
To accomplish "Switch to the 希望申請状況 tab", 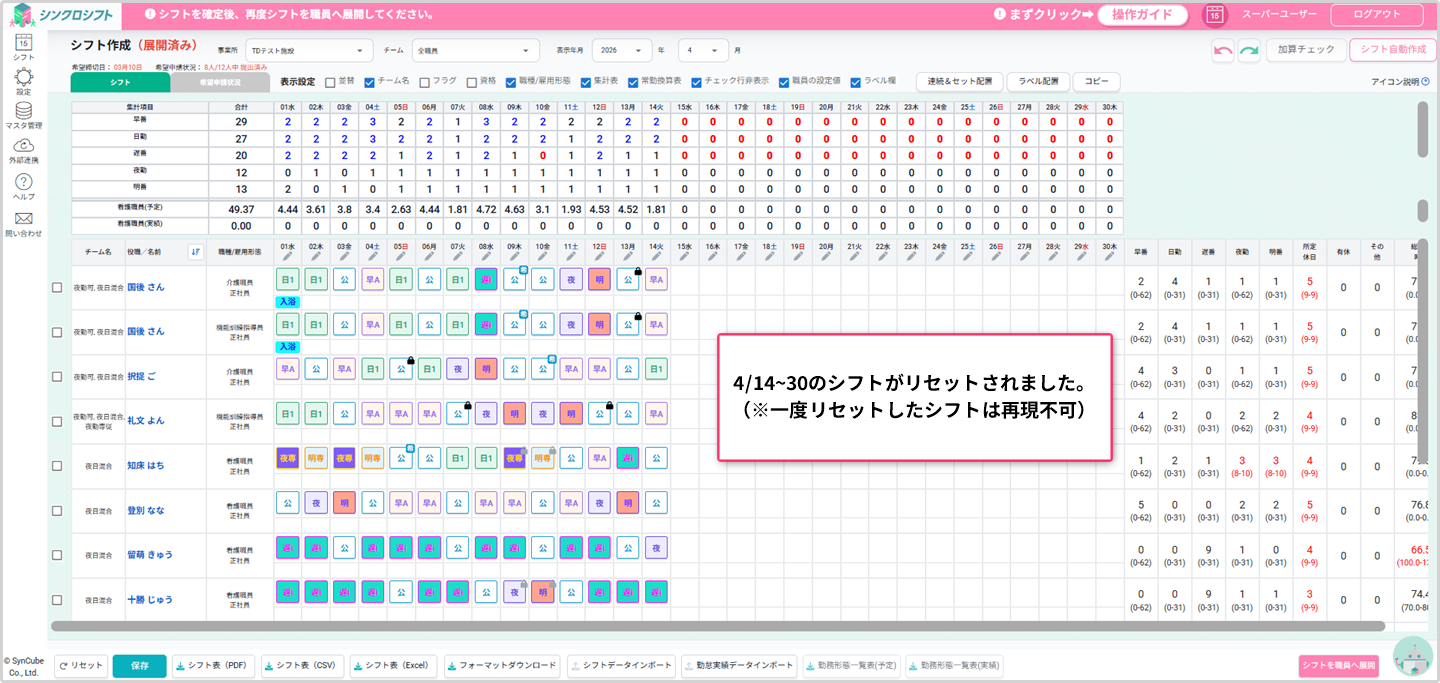I will pos(220,82).
